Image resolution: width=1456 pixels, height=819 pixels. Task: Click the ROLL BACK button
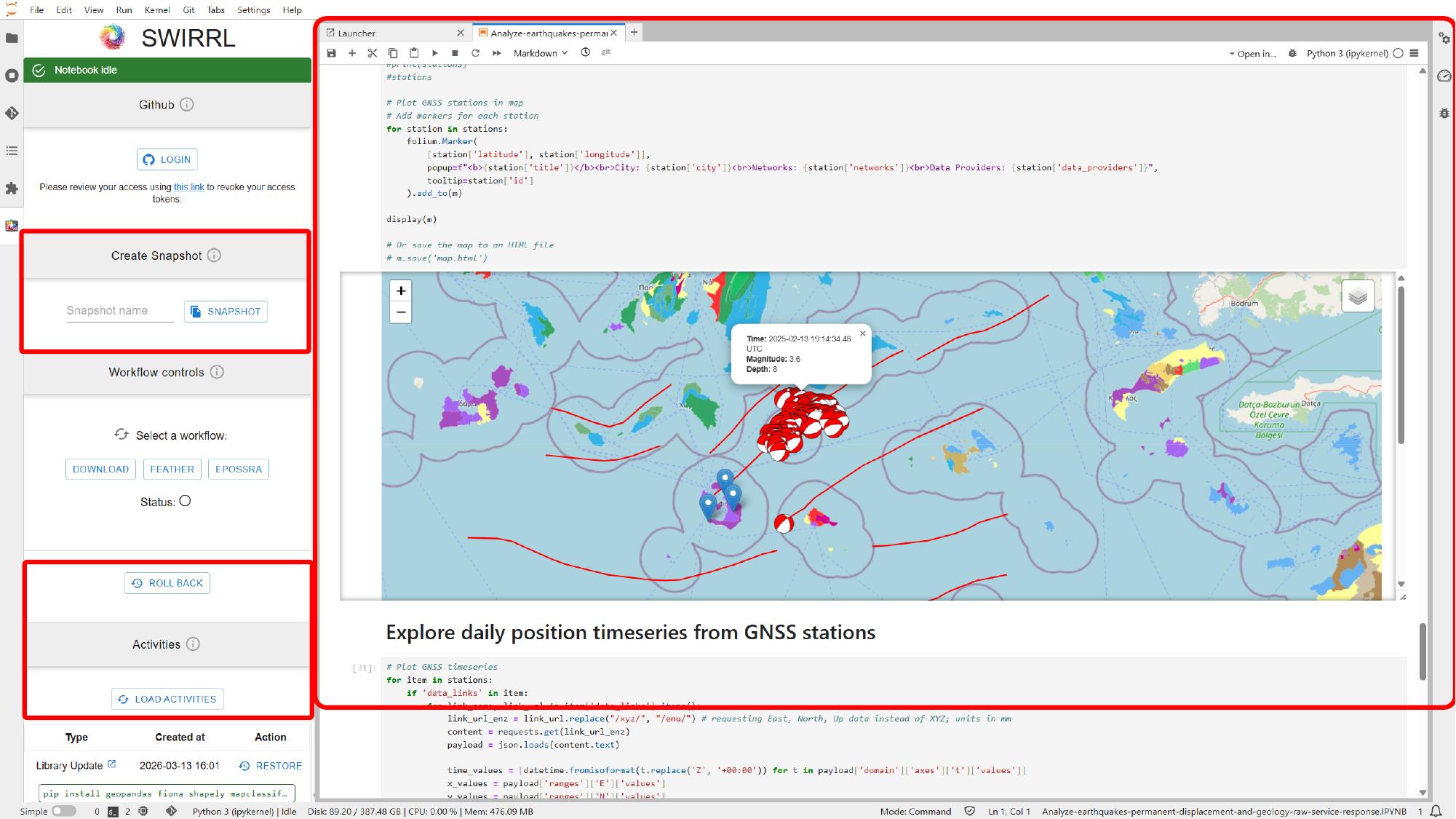click(167, 583)
